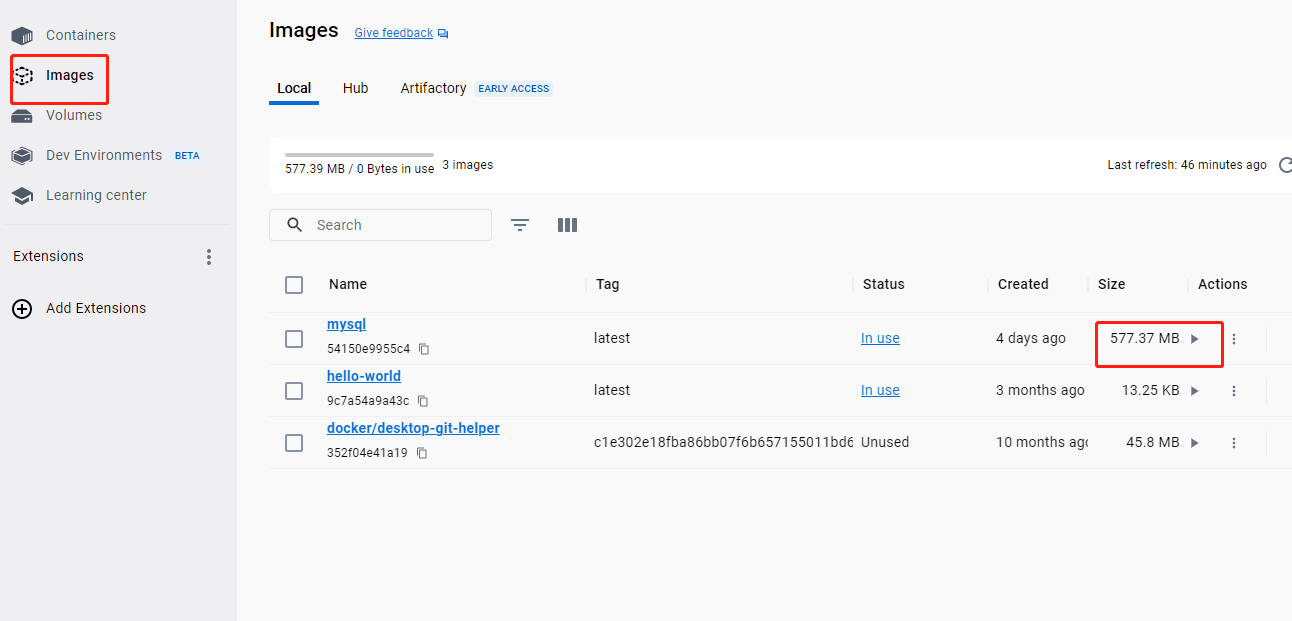Open the Give feedback link
The width and height of the screenshot is (1292, 621).
394,33
